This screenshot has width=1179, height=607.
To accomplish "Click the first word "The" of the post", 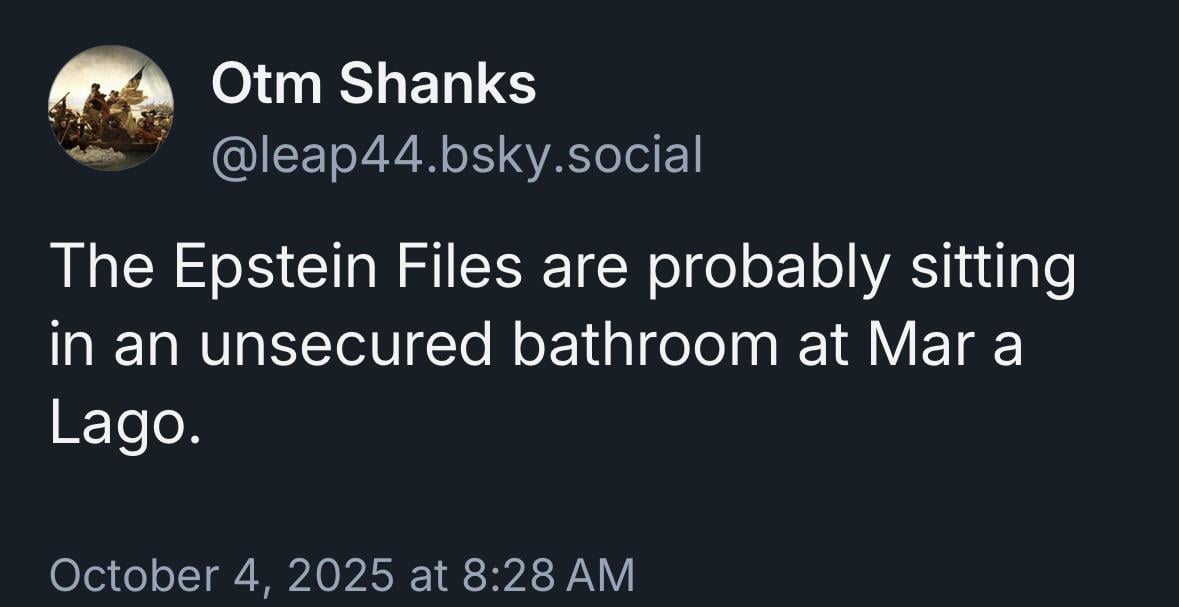I will (97, 272).
